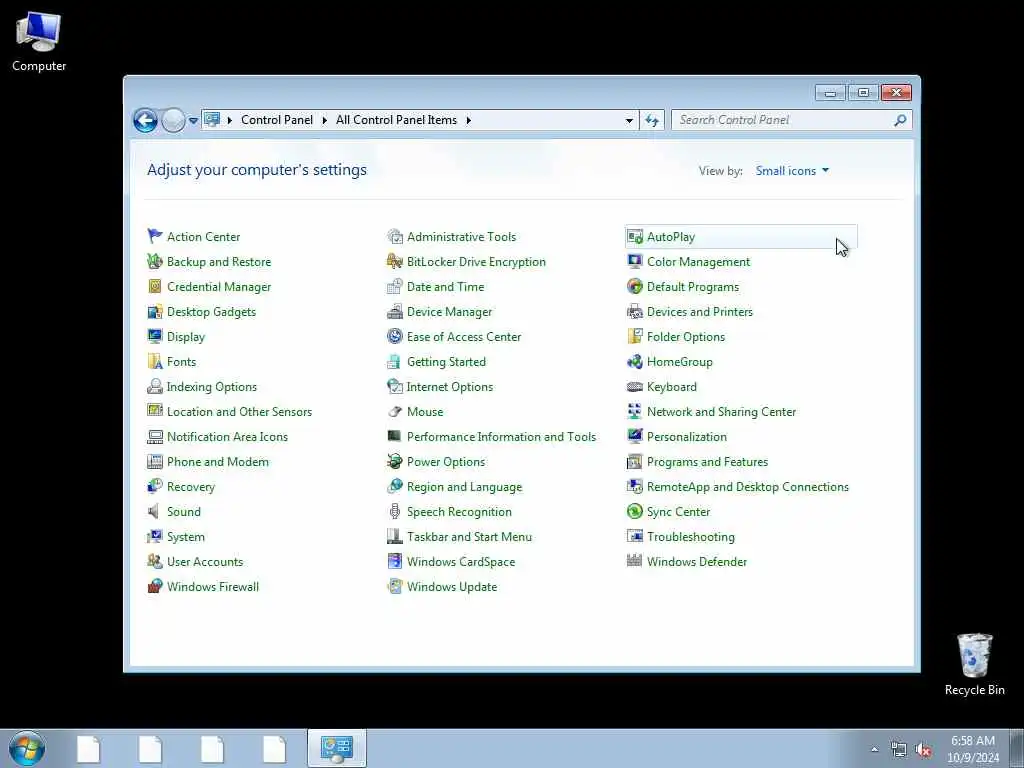Open Windows CardSpace link
The height and width of the screenshot is (768, 1024).
click(460, 562)
